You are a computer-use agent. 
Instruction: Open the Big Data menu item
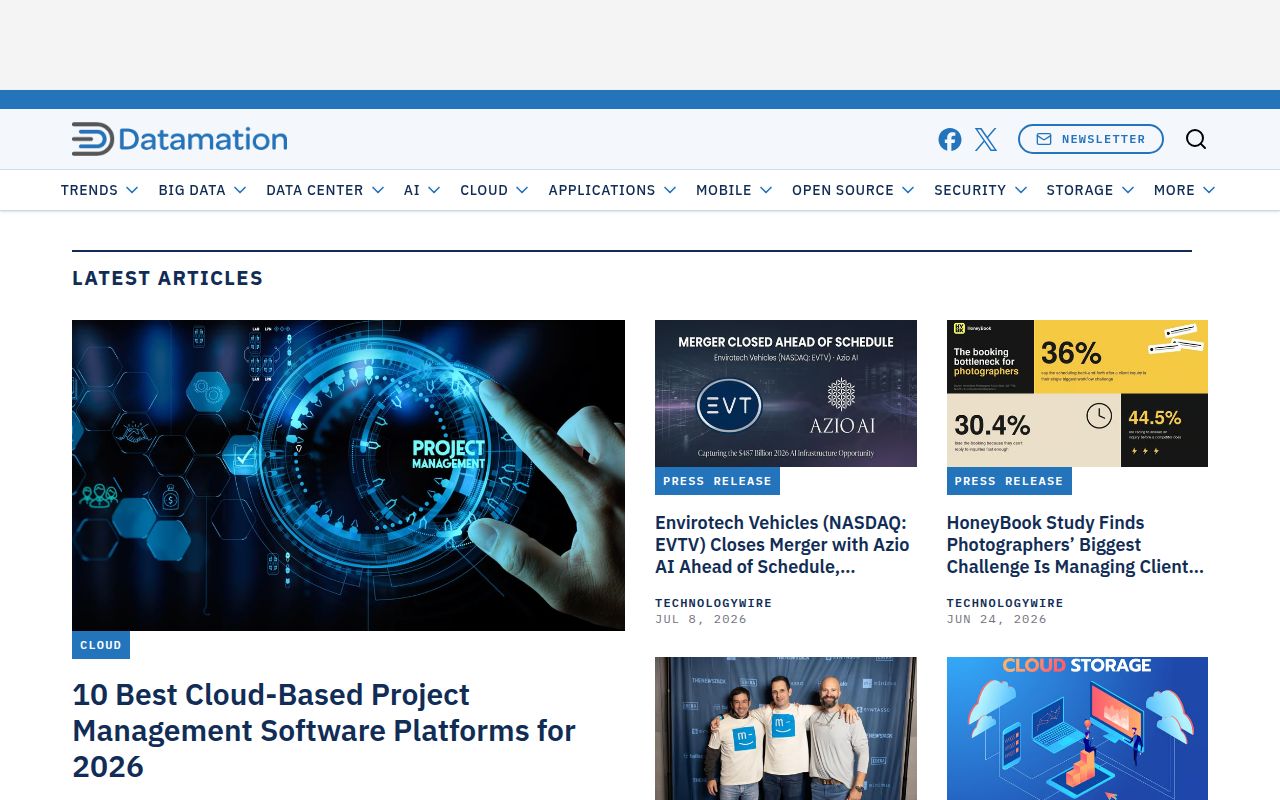click(192, 190)
